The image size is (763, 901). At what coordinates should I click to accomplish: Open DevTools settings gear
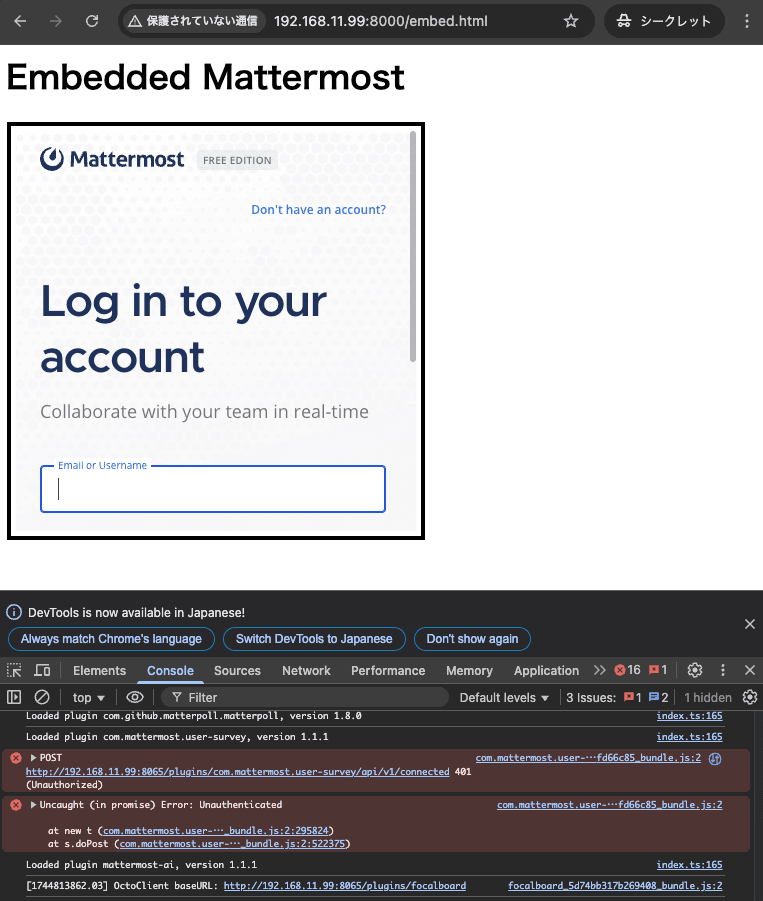695,670
